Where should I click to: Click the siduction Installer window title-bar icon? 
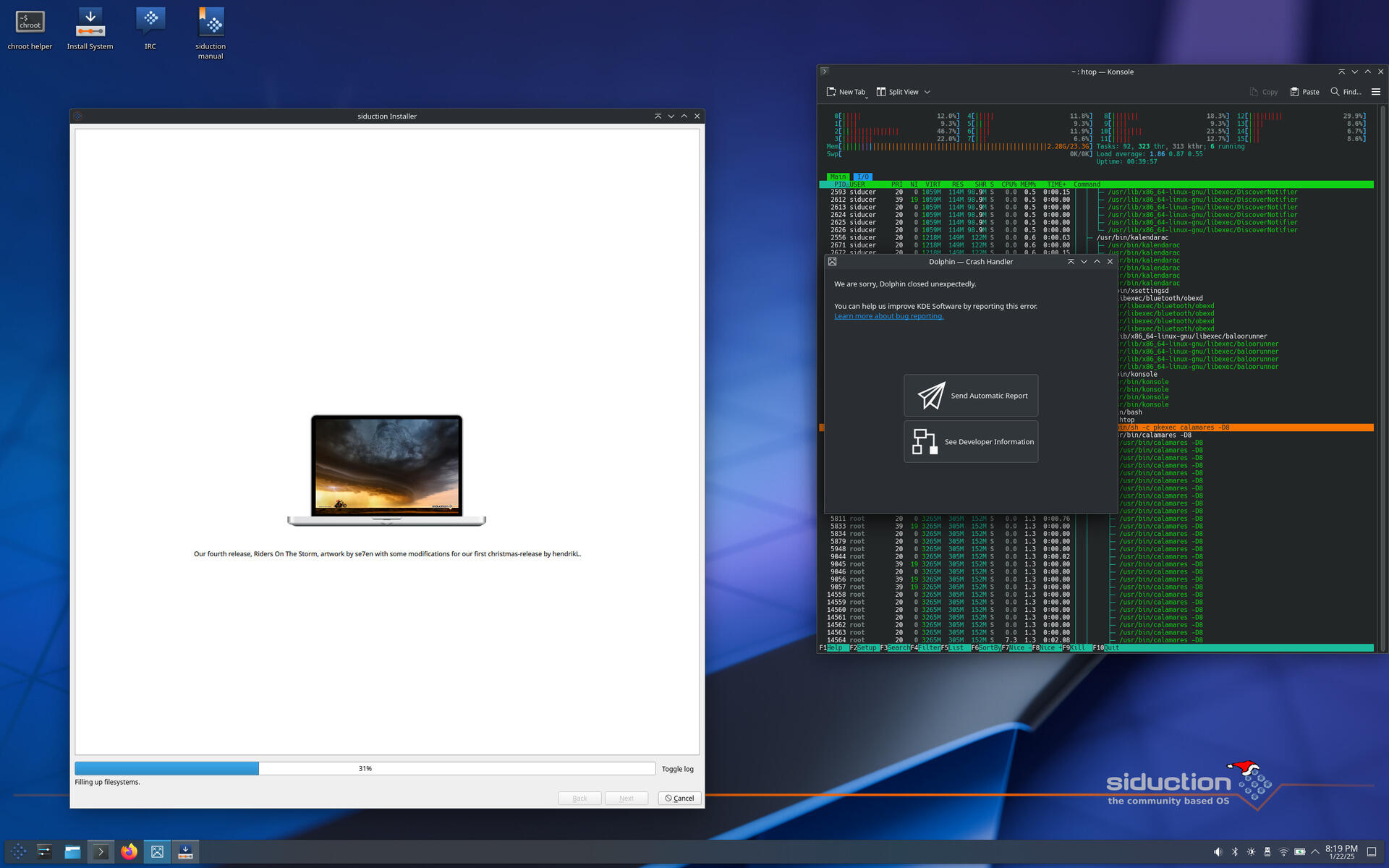[77, 116]
